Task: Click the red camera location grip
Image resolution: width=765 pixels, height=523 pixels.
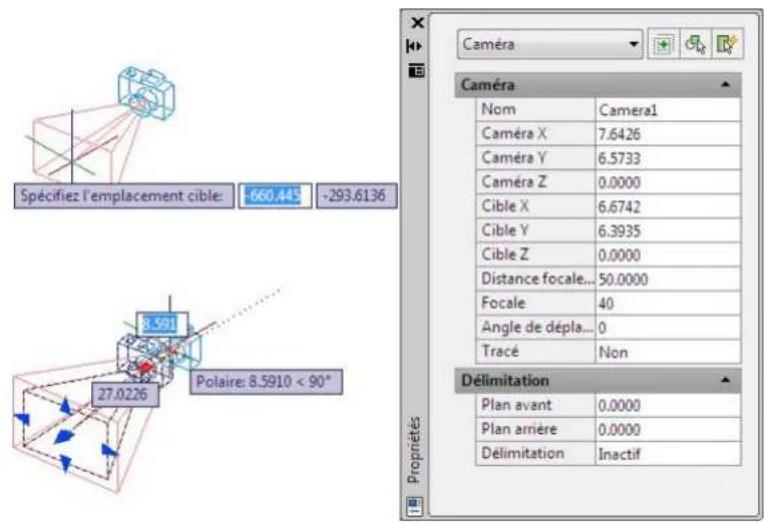Action: click(145, 367)
